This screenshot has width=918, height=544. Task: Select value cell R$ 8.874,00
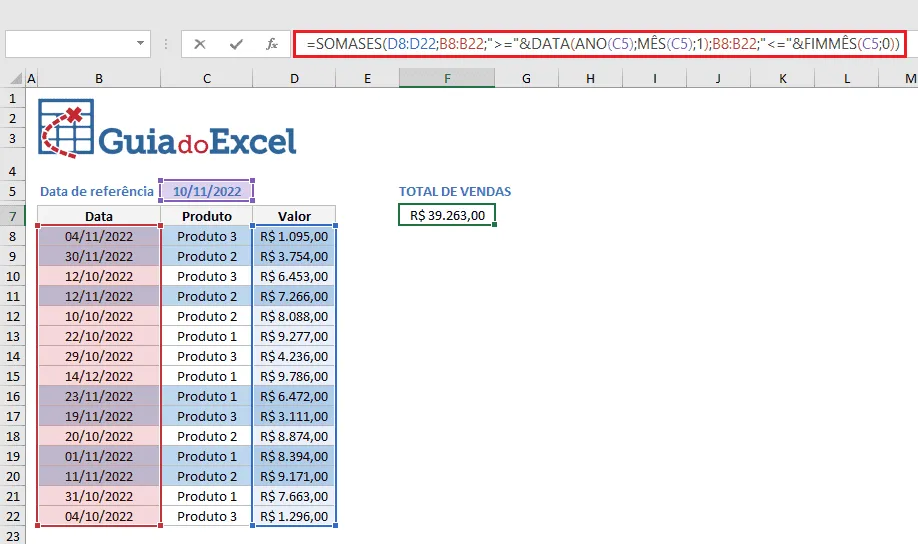[x=294, y=436]
